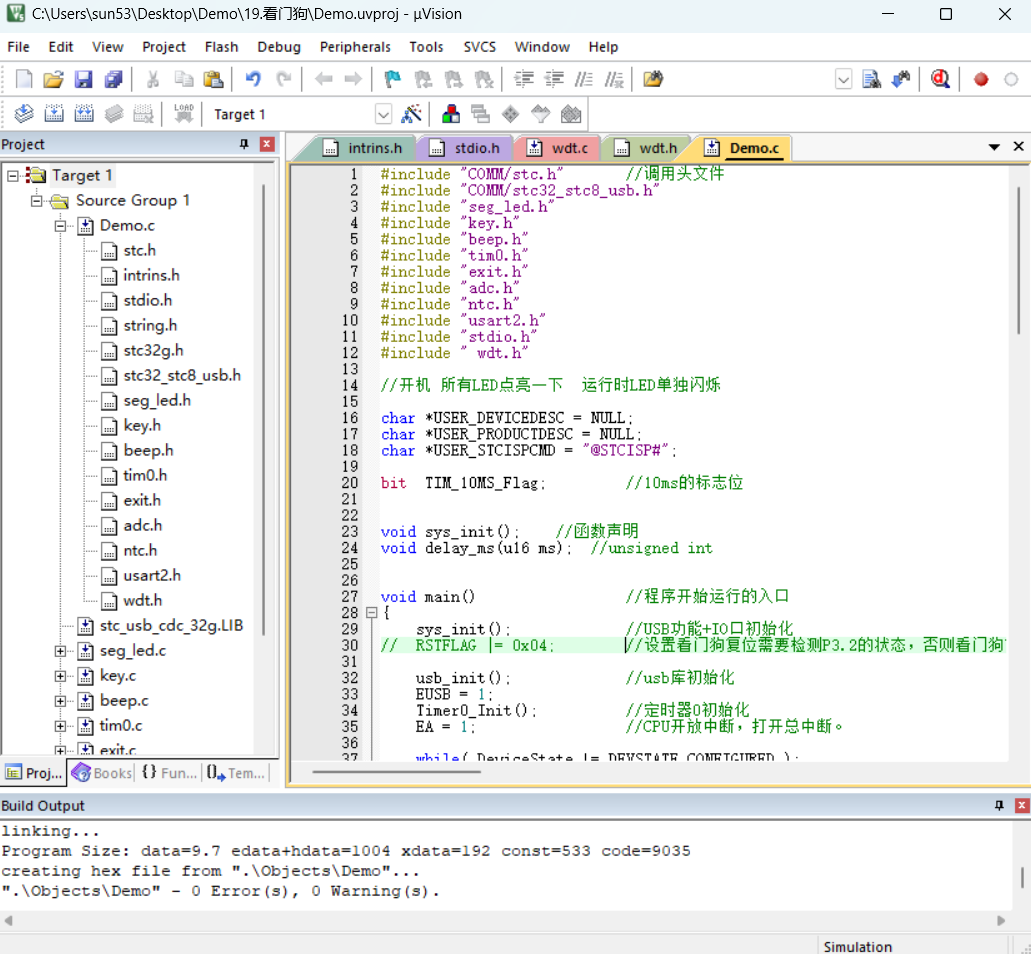The image size is (1031, 954).
Task: Insert a breakpoint using the red dot icon
Action: pos(981,80)
